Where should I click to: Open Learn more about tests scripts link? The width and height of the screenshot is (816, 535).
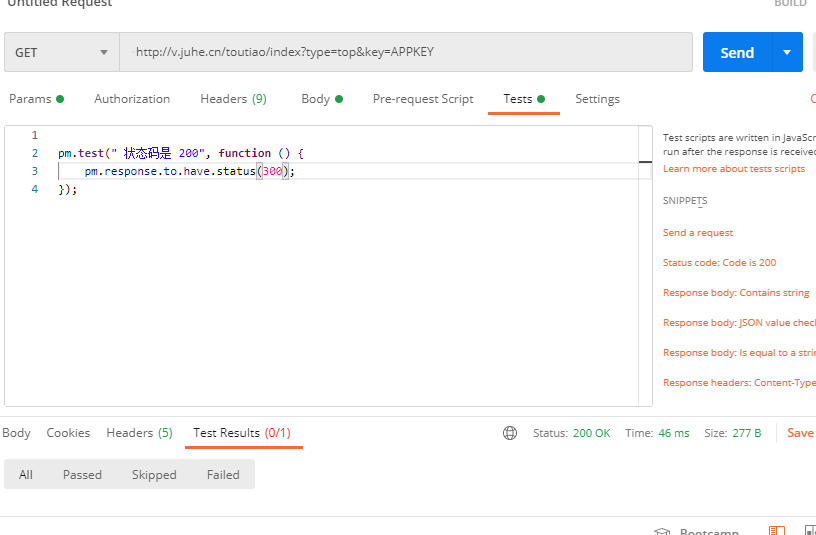[x=734, y=169]
